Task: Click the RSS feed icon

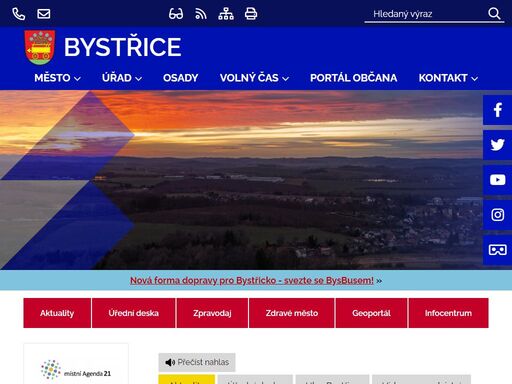Action: click(201, 14)
